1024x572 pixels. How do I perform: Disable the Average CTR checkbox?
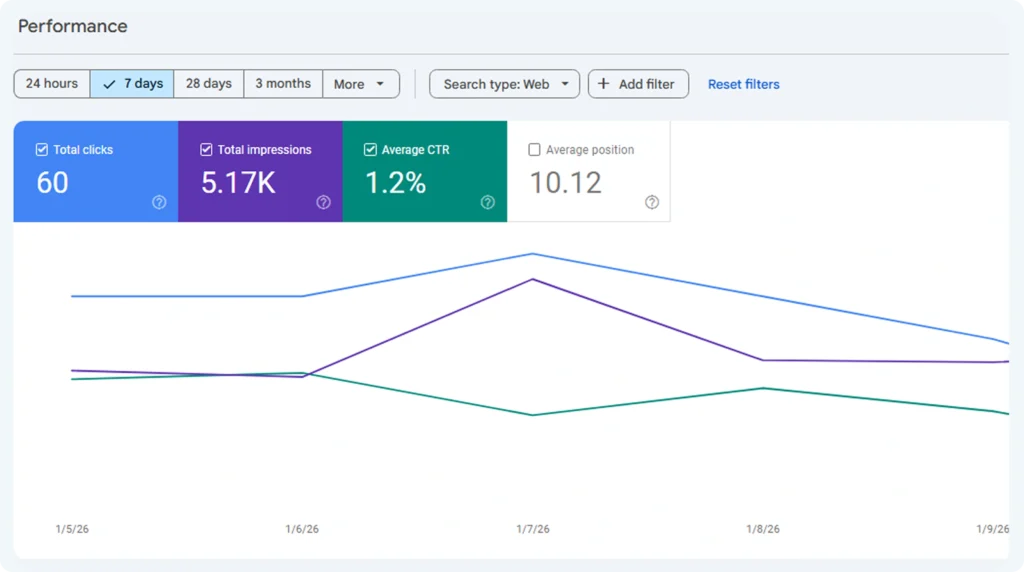370,150
